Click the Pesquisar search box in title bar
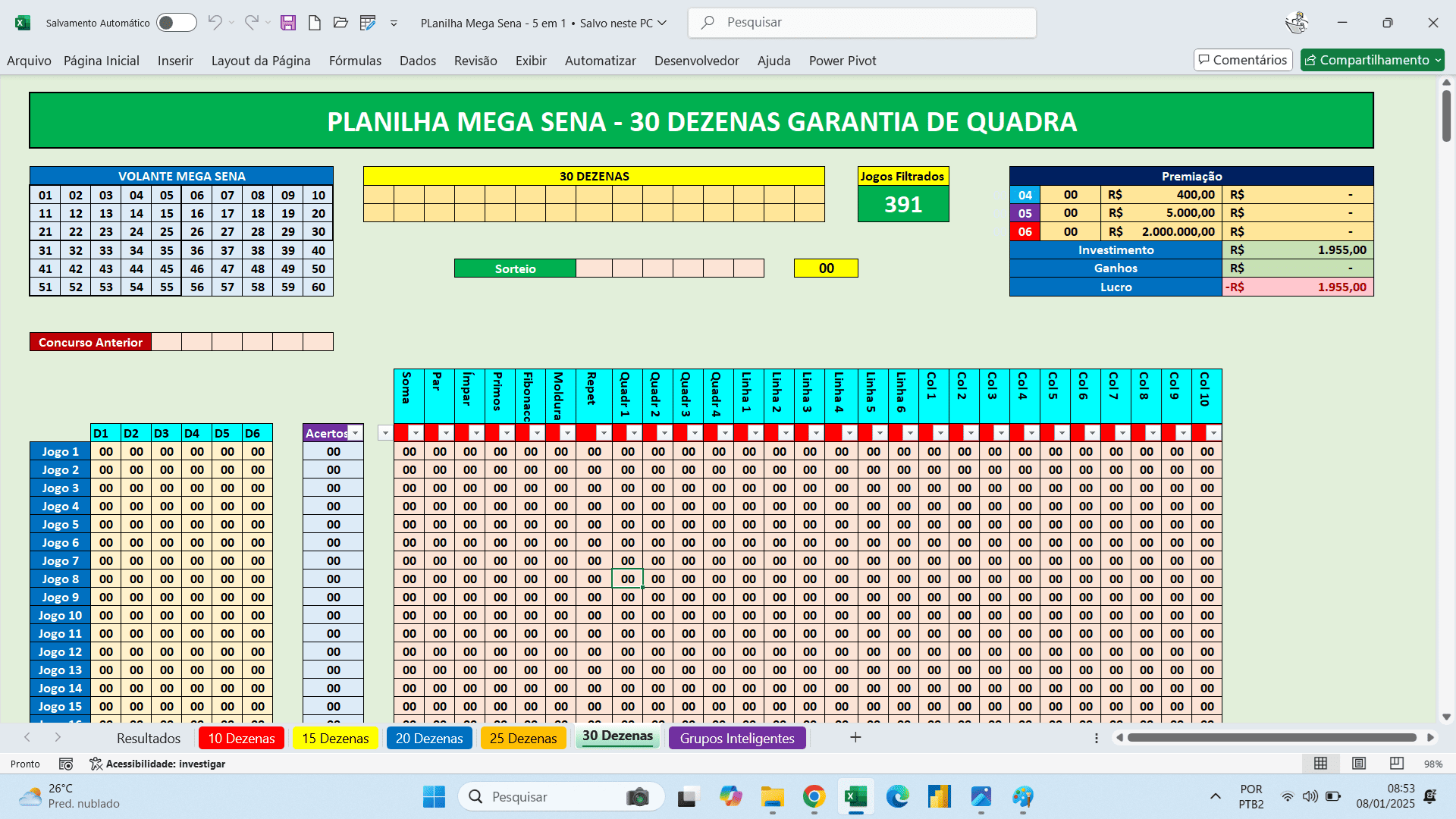This screenshot has height=819, width=1456. point(862,23)
